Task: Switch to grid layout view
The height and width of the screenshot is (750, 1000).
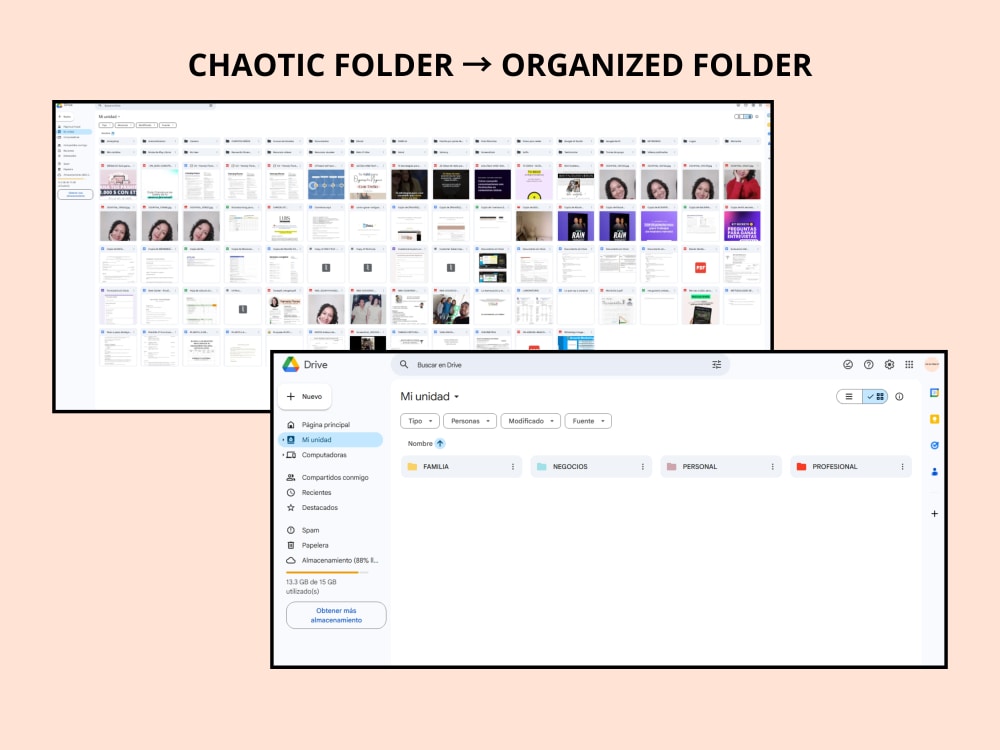Action: click(875, 397)
